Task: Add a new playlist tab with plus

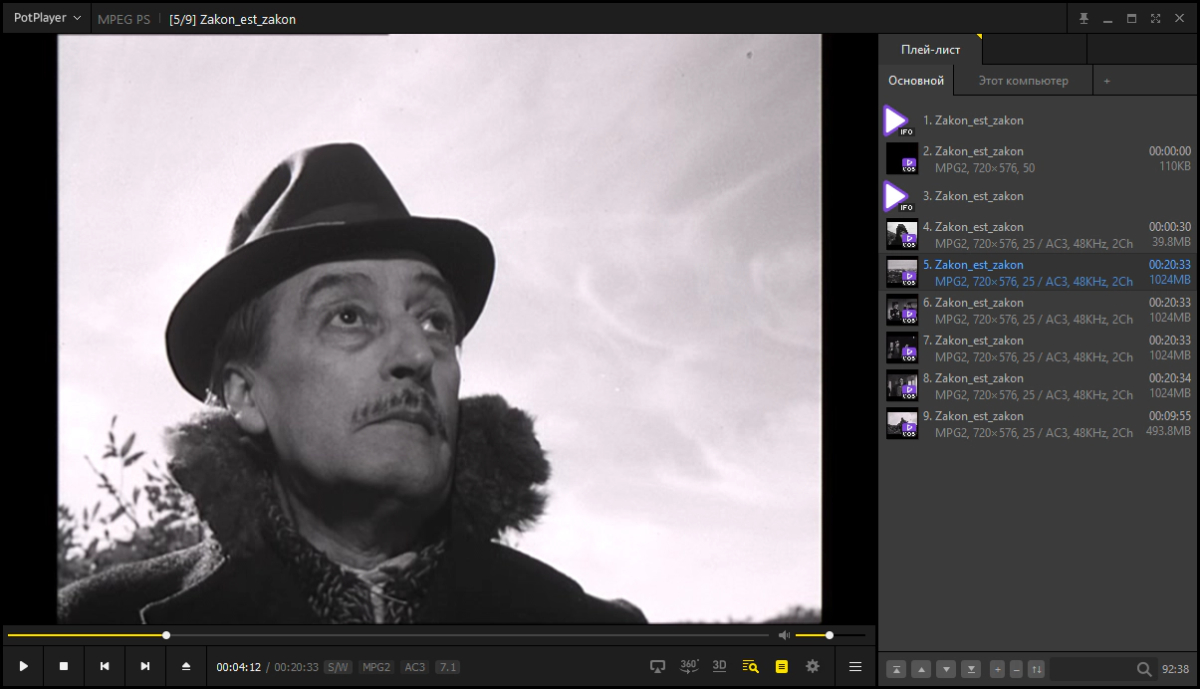Action: tap(1106, 81)
